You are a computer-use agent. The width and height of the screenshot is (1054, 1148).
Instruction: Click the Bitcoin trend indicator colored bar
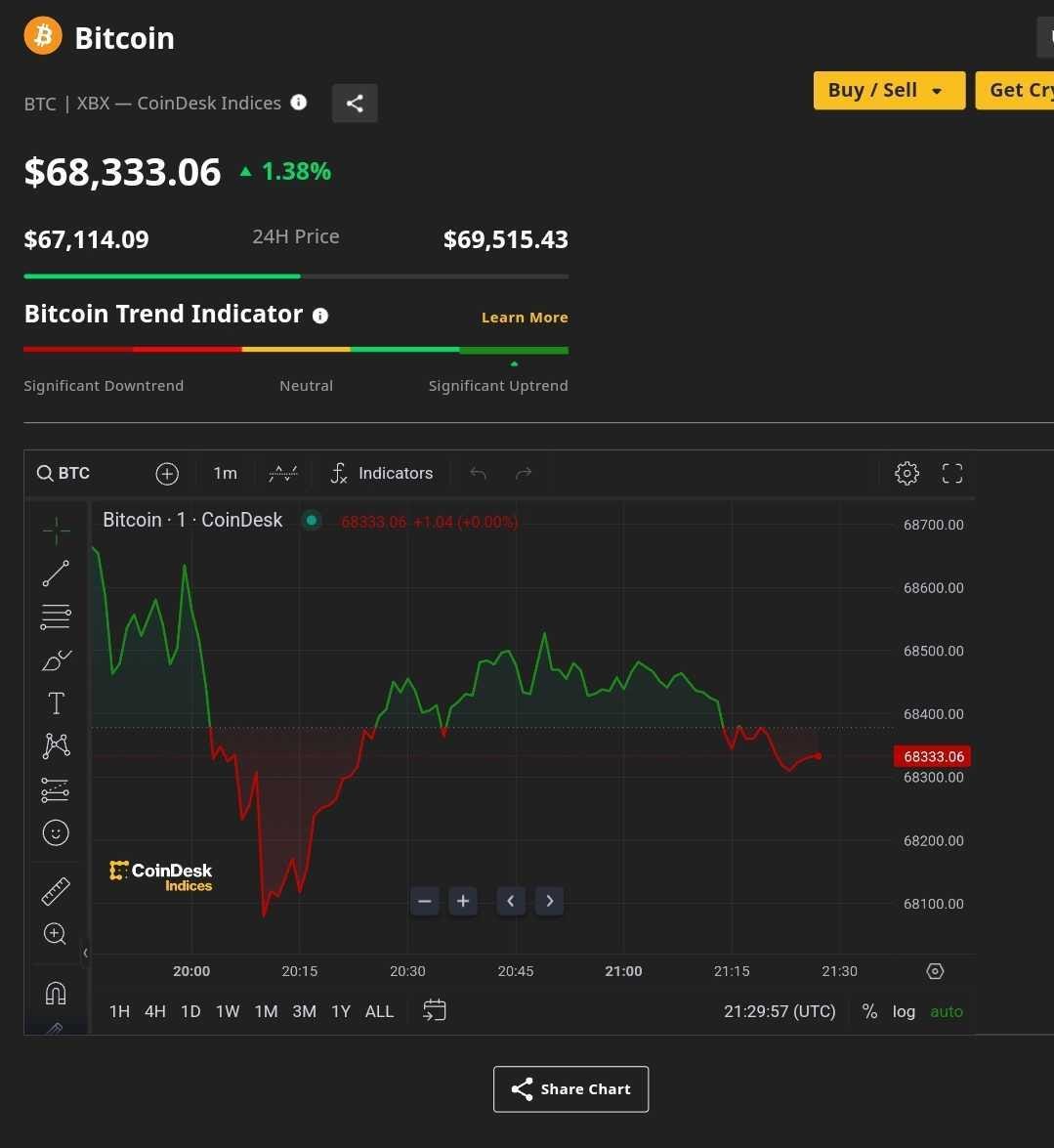[x=296, y=349]
